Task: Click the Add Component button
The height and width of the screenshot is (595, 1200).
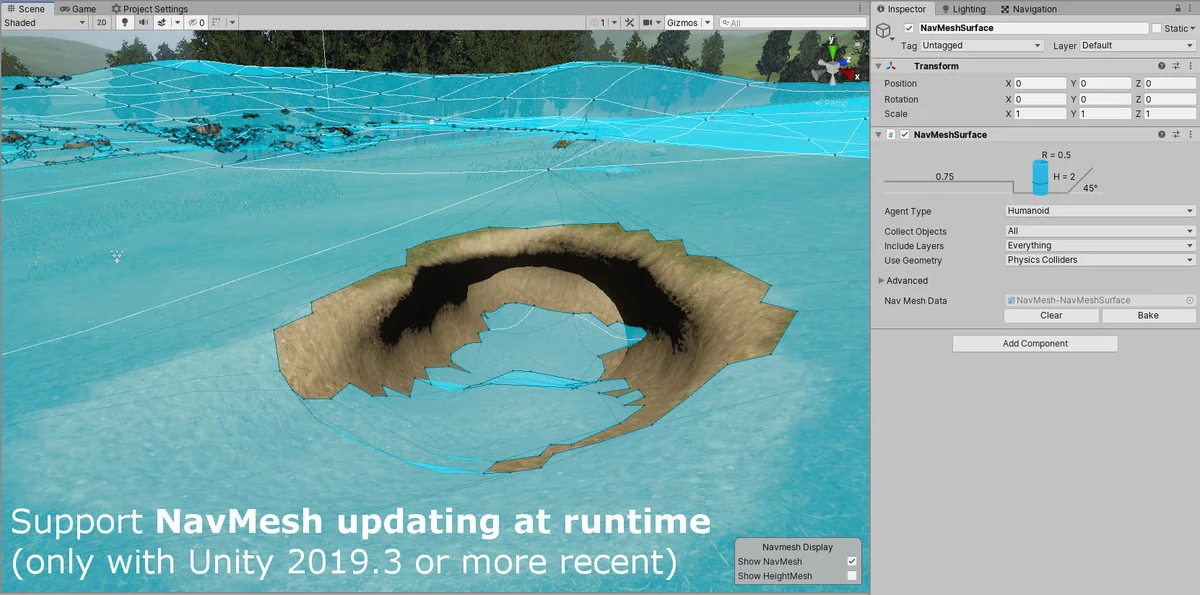Action: pos(1034,343)
